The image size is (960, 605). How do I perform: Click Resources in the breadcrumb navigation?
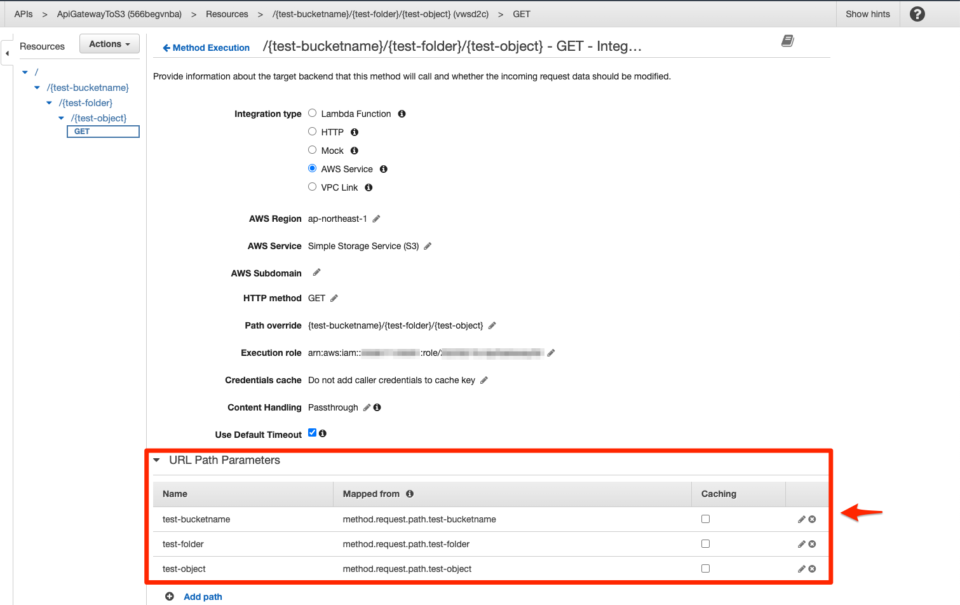(x=227, y=14)
